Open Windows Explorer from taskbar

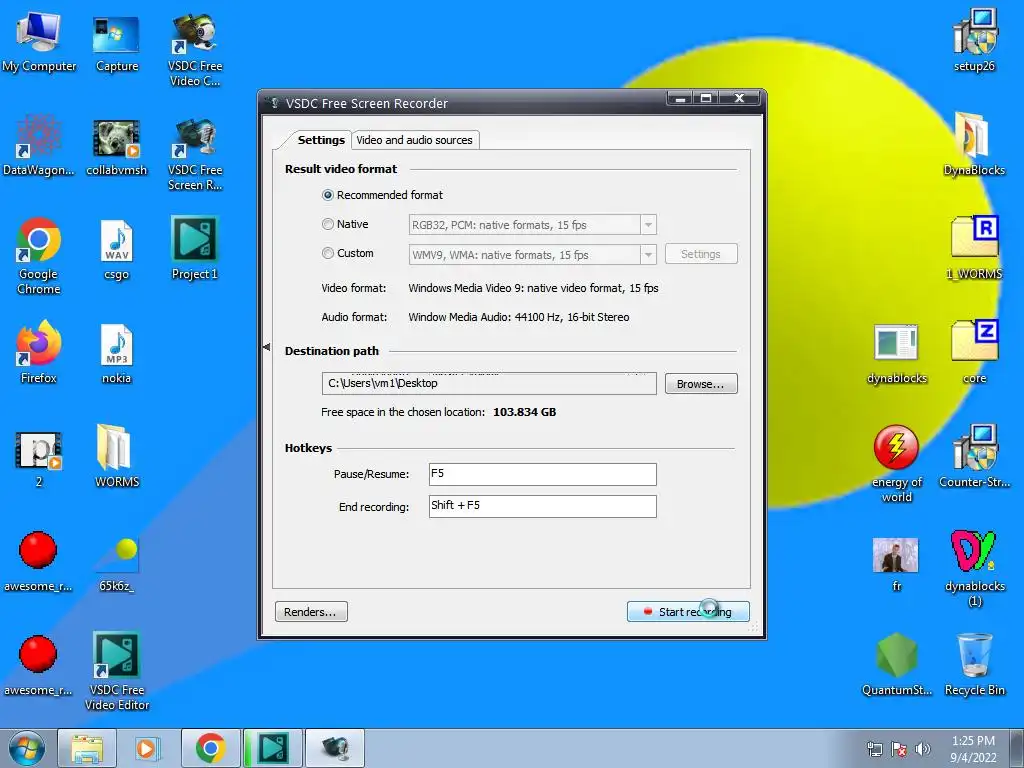[87, 748]
